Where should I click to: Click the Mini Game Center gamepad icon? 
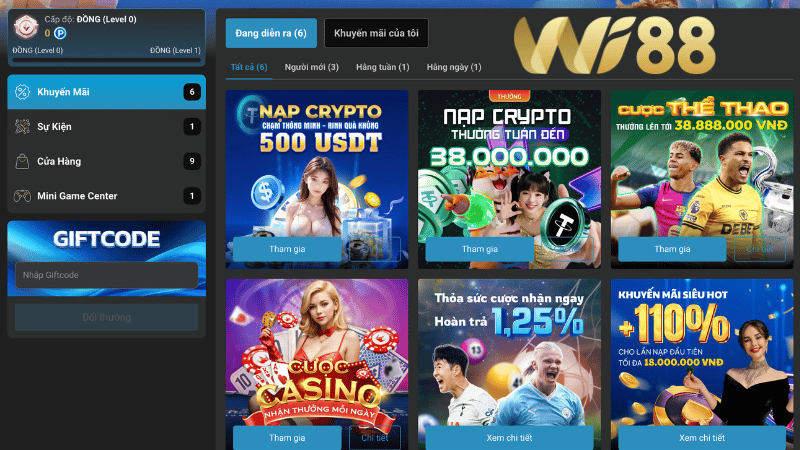coord(22,196)
